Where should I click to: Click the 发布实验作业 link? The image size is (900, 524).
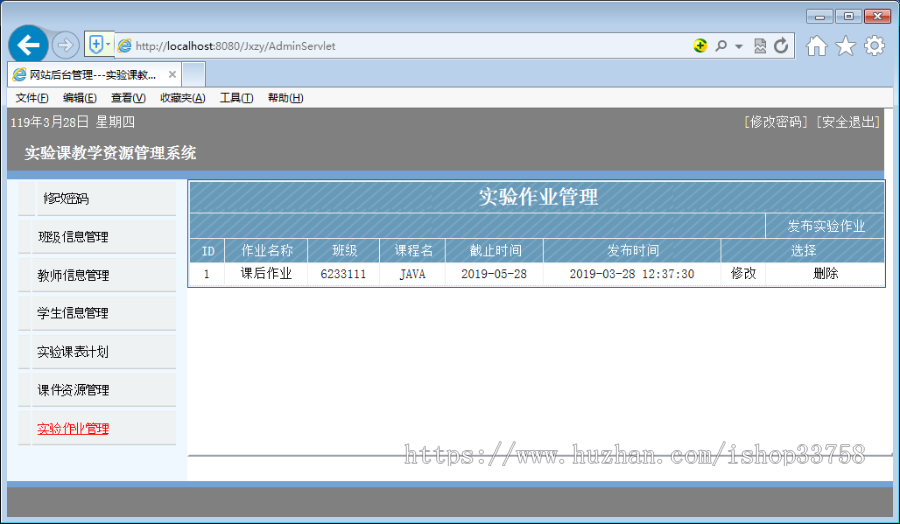click(x=825, y=226)
